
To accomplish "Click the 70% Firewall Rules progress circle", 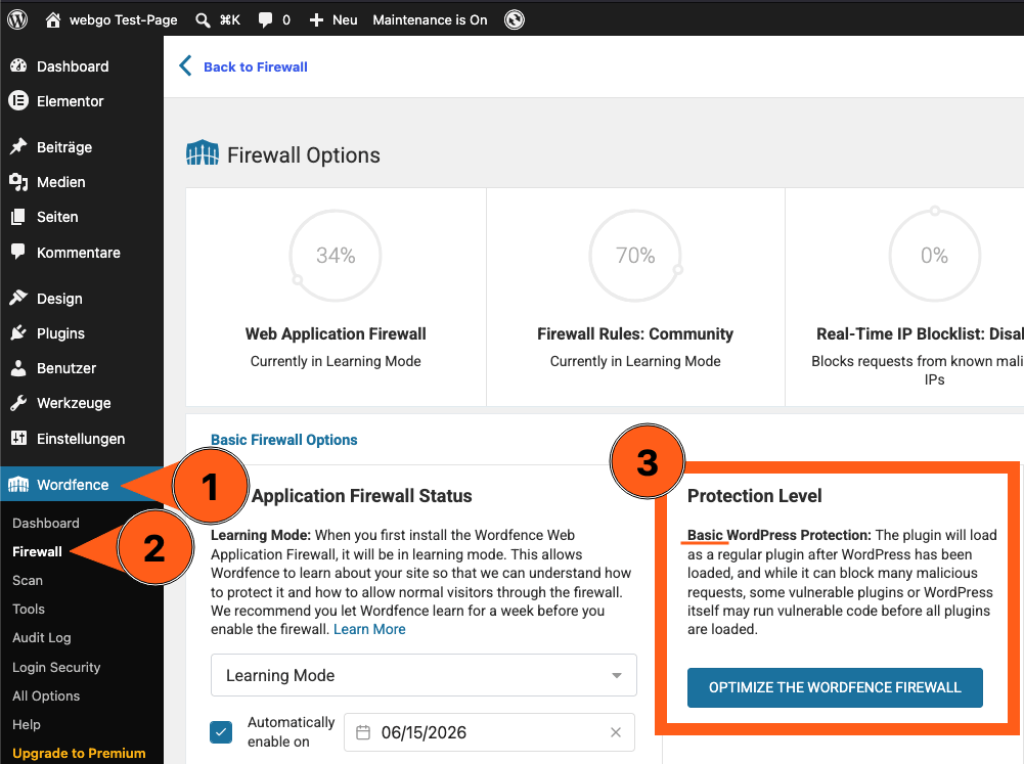I will (x=635, y=255).
